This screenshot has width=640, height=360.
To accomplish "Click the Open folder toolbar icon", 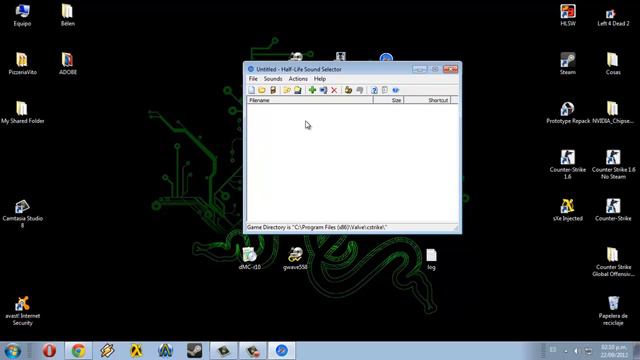I will [262, 90].
